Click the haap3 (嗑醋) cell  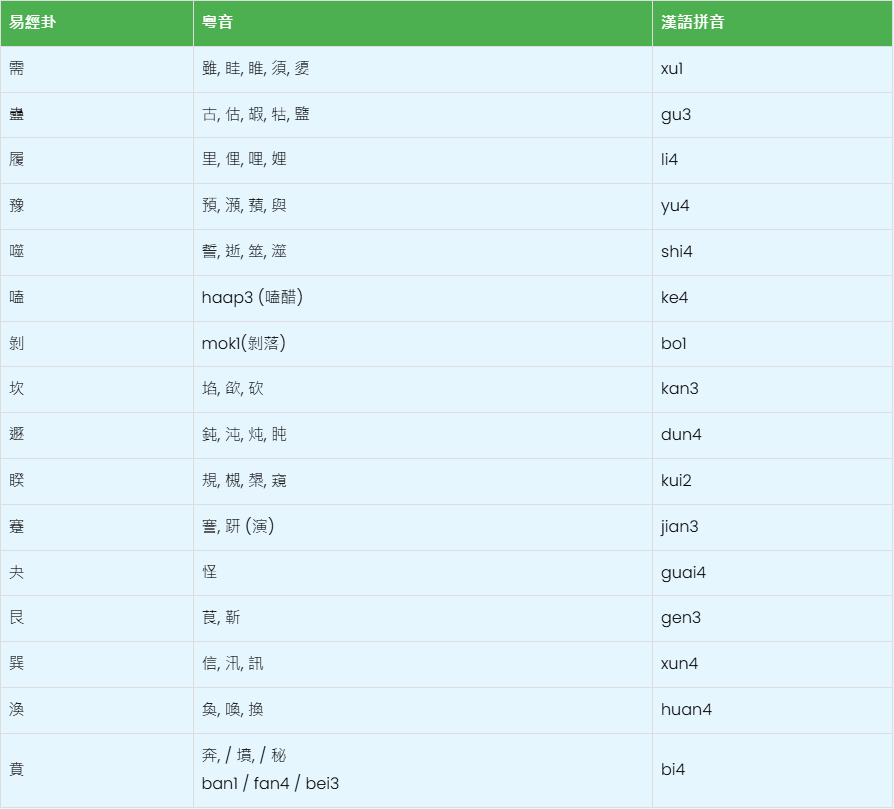[423, 298]
